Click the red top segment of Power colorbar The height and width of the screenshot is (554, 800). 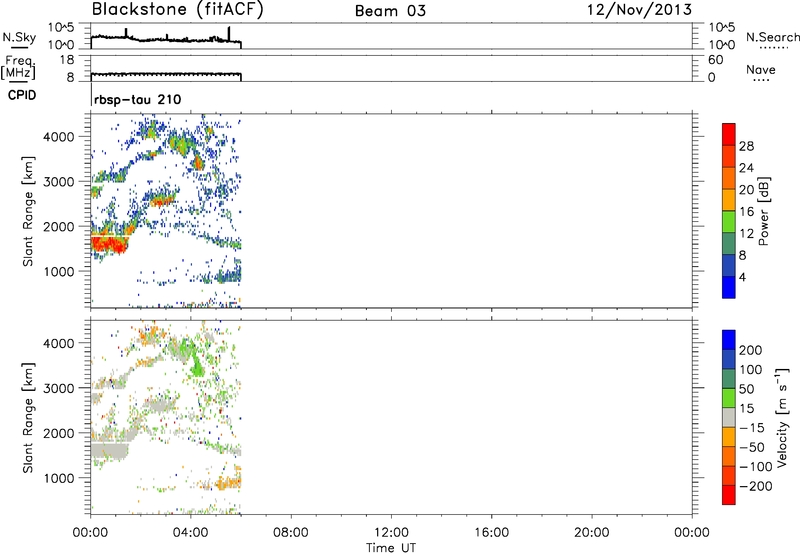[729, 134]
